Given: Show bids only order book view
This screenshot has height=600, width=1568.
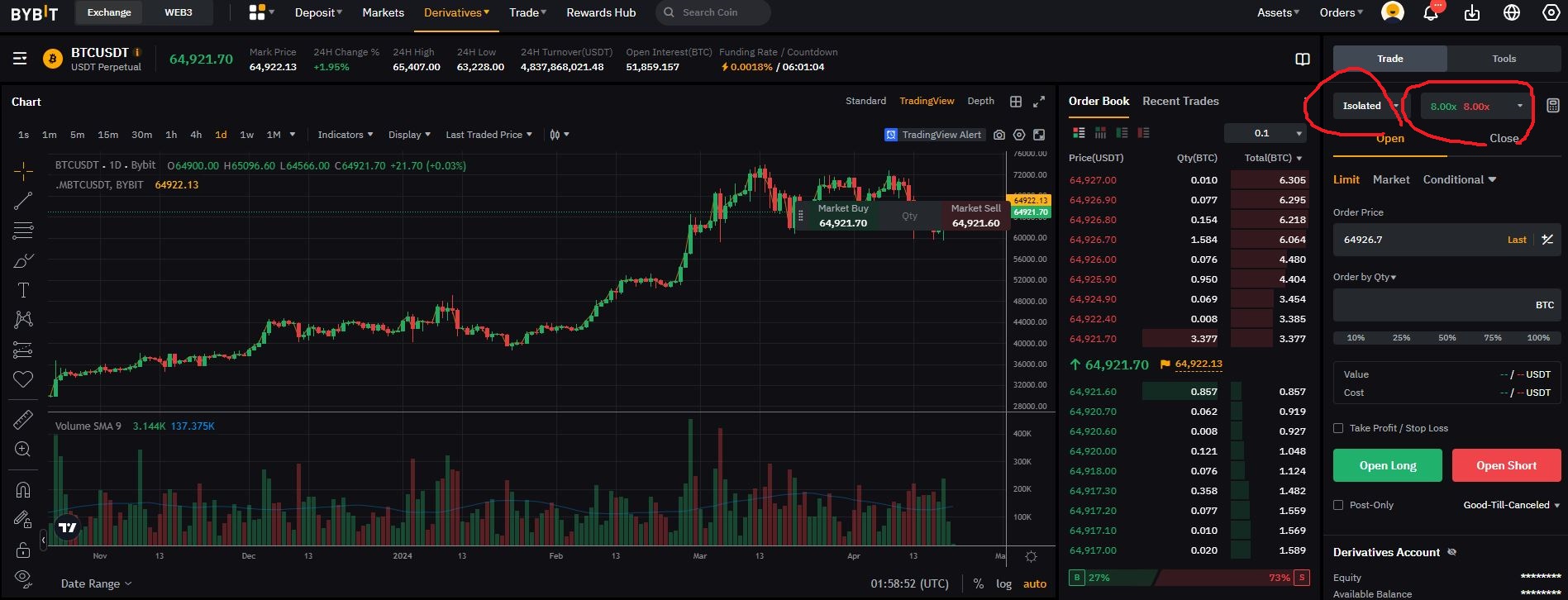Looking at the screenshot, I should click(x=1122, y=133).
